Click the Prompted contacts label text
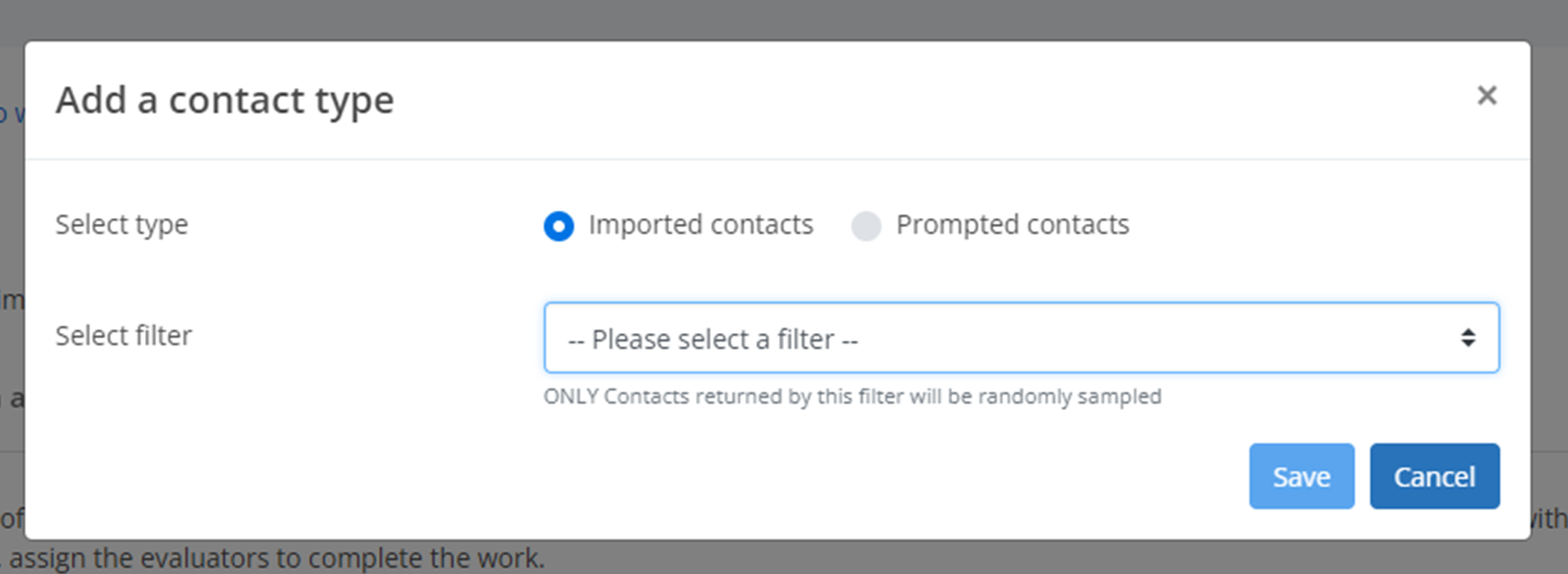 pyautogui.click(x=1013, y=225)
